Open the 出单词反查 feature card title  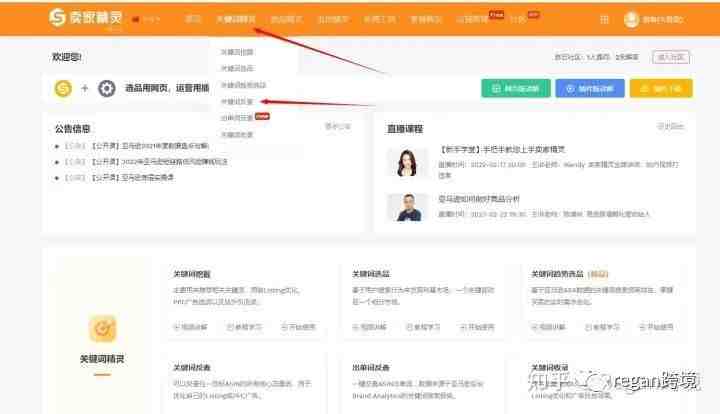[x=371, y=368]
